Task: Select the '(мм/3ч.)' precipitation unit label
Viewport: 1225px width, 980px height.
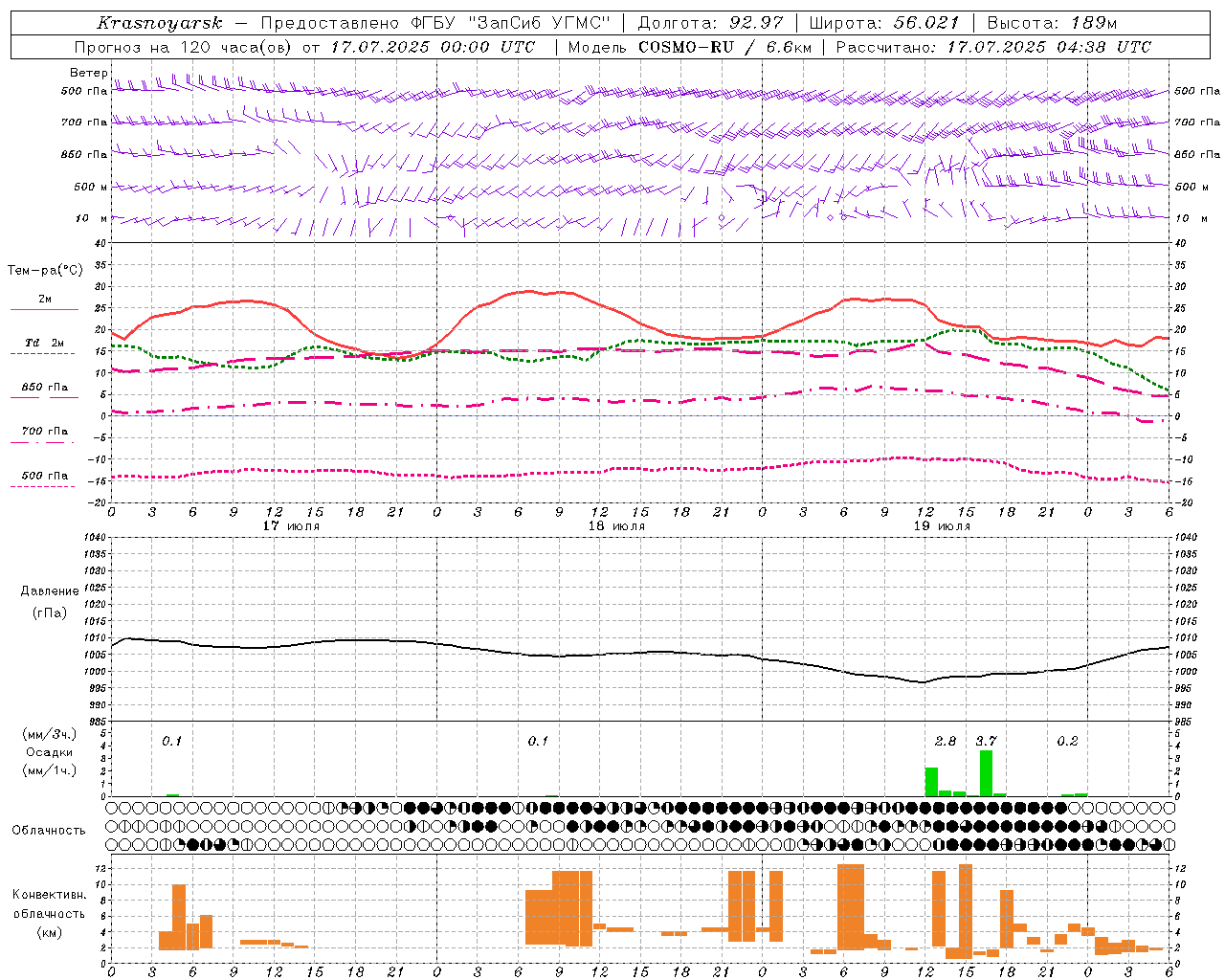Action: (x=50, y=734)
